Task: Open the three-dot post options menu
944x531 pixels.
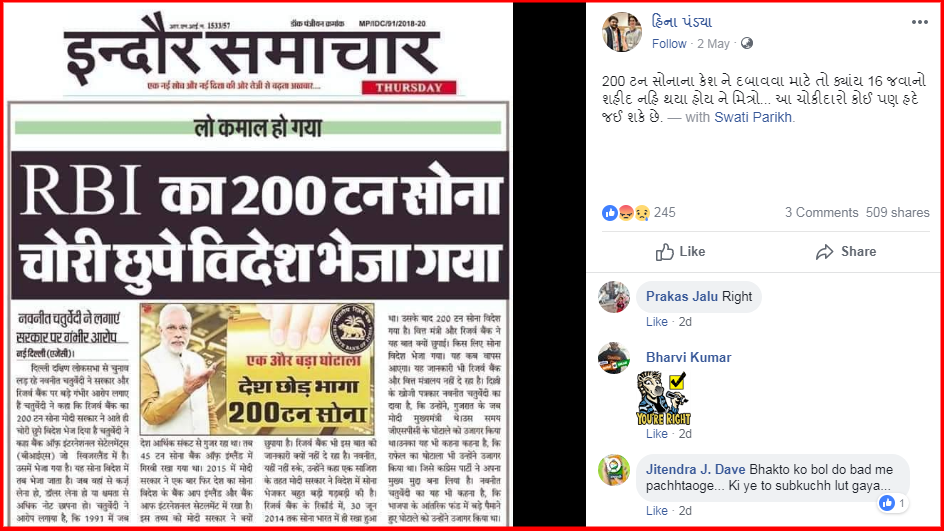Action: (919, 22)
